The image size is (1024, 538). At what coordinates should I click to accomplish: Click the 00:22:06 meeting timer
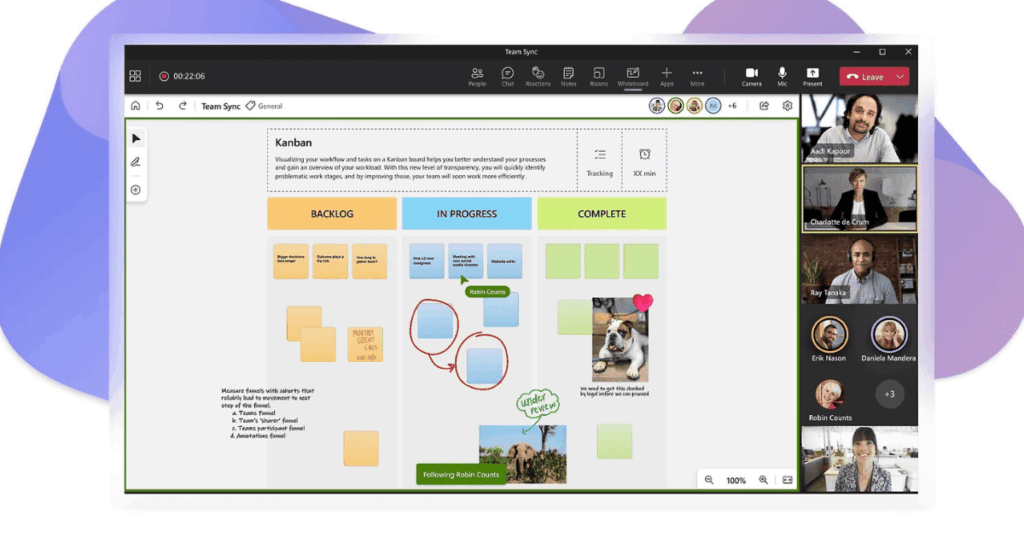[x=189, y=76]
